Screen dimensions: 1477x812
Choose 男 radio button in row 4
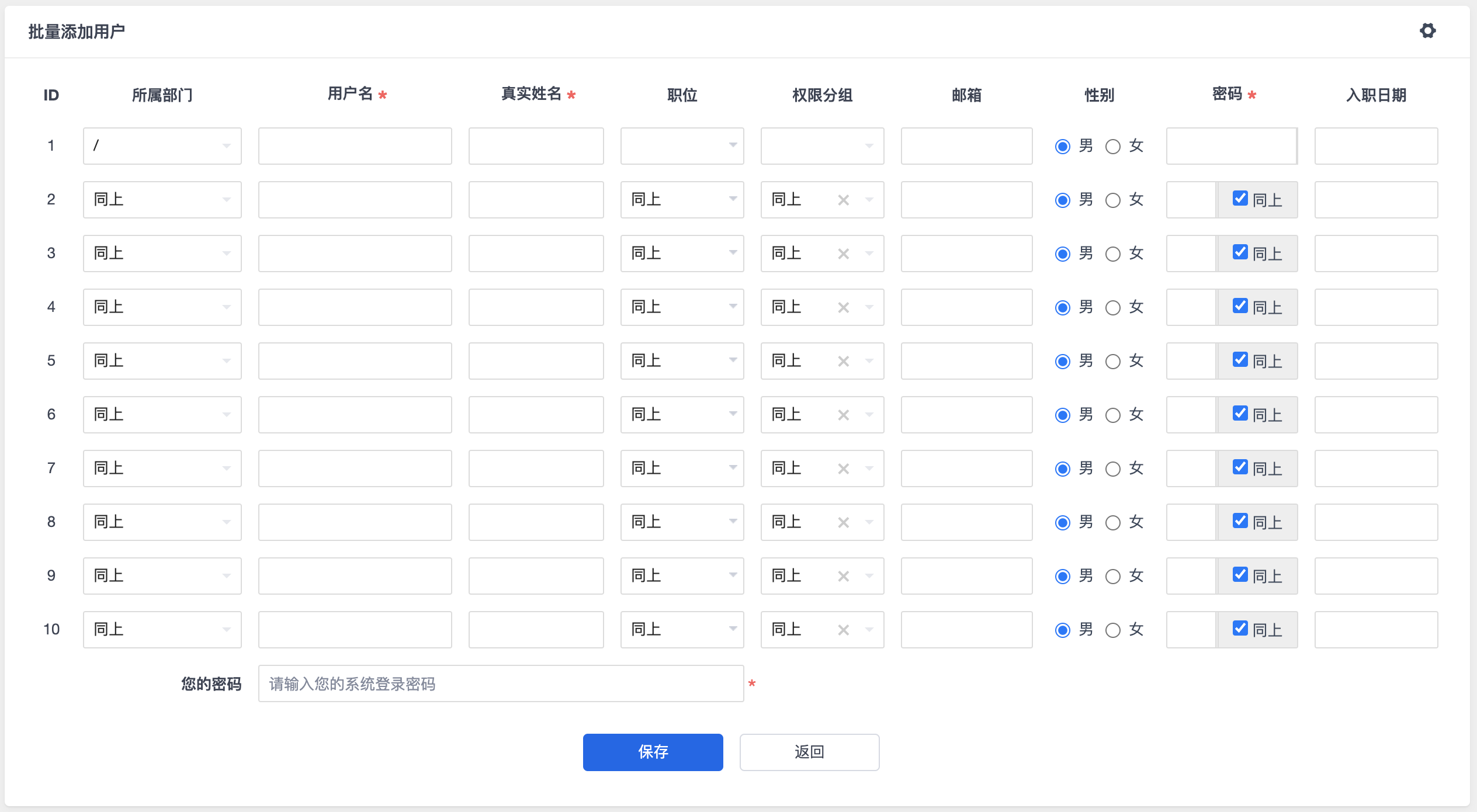[x=1063, y=308]
